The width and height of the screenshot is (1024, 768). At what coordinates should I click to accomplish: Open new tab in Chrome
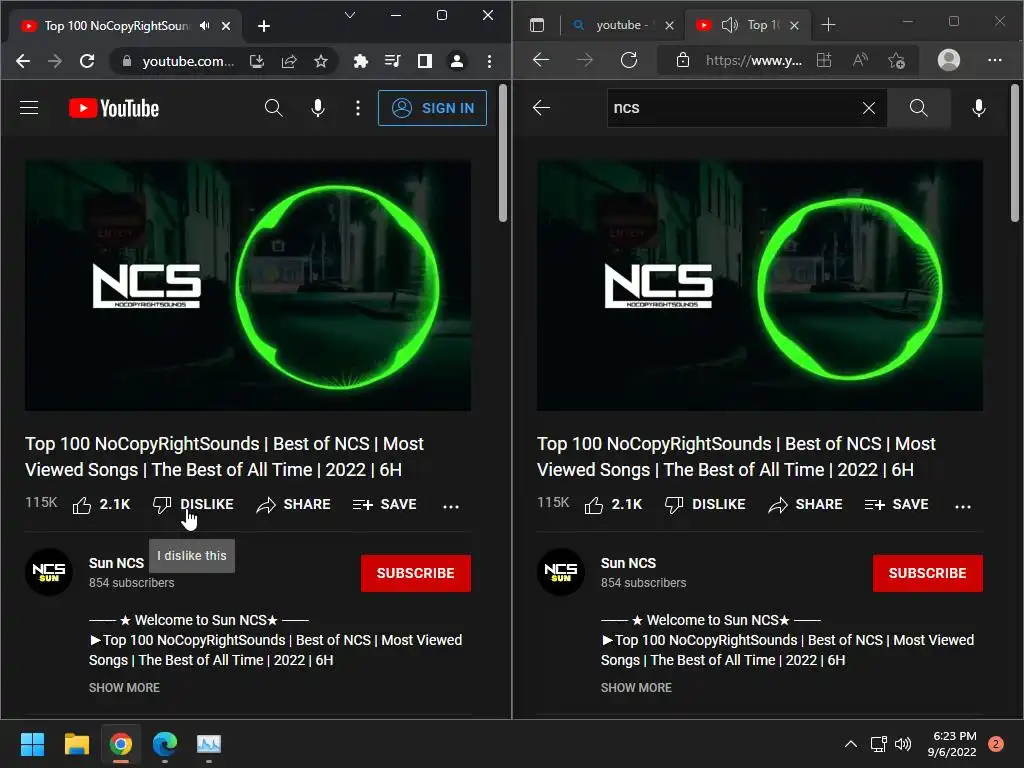(264, 26)
